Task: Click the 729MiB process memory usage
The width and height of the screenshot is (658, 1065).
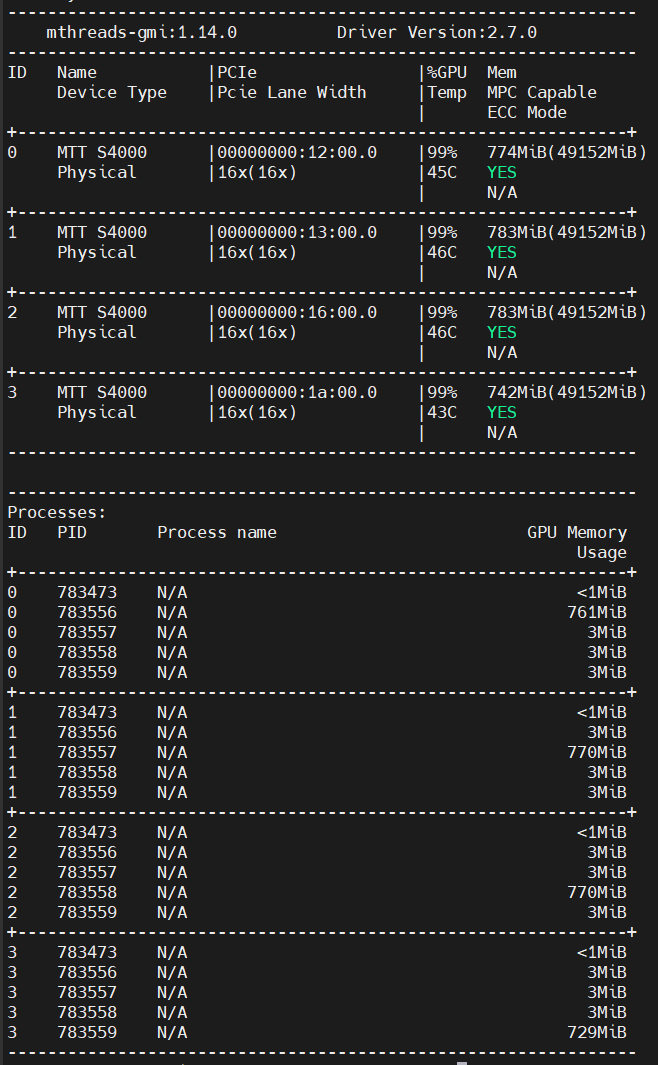Action: point(596,1032)
